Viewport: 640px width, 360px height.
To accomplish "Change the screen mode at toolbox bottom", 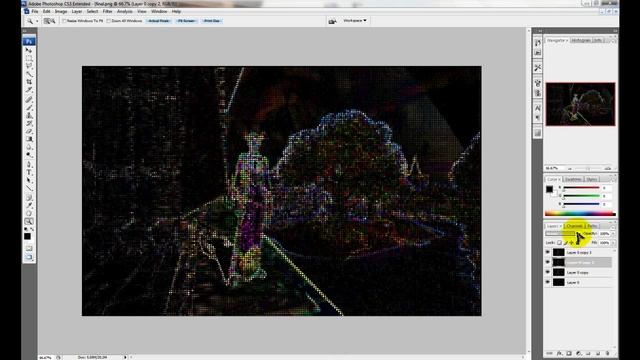I will pyautogui.click(x=29, y=257).
